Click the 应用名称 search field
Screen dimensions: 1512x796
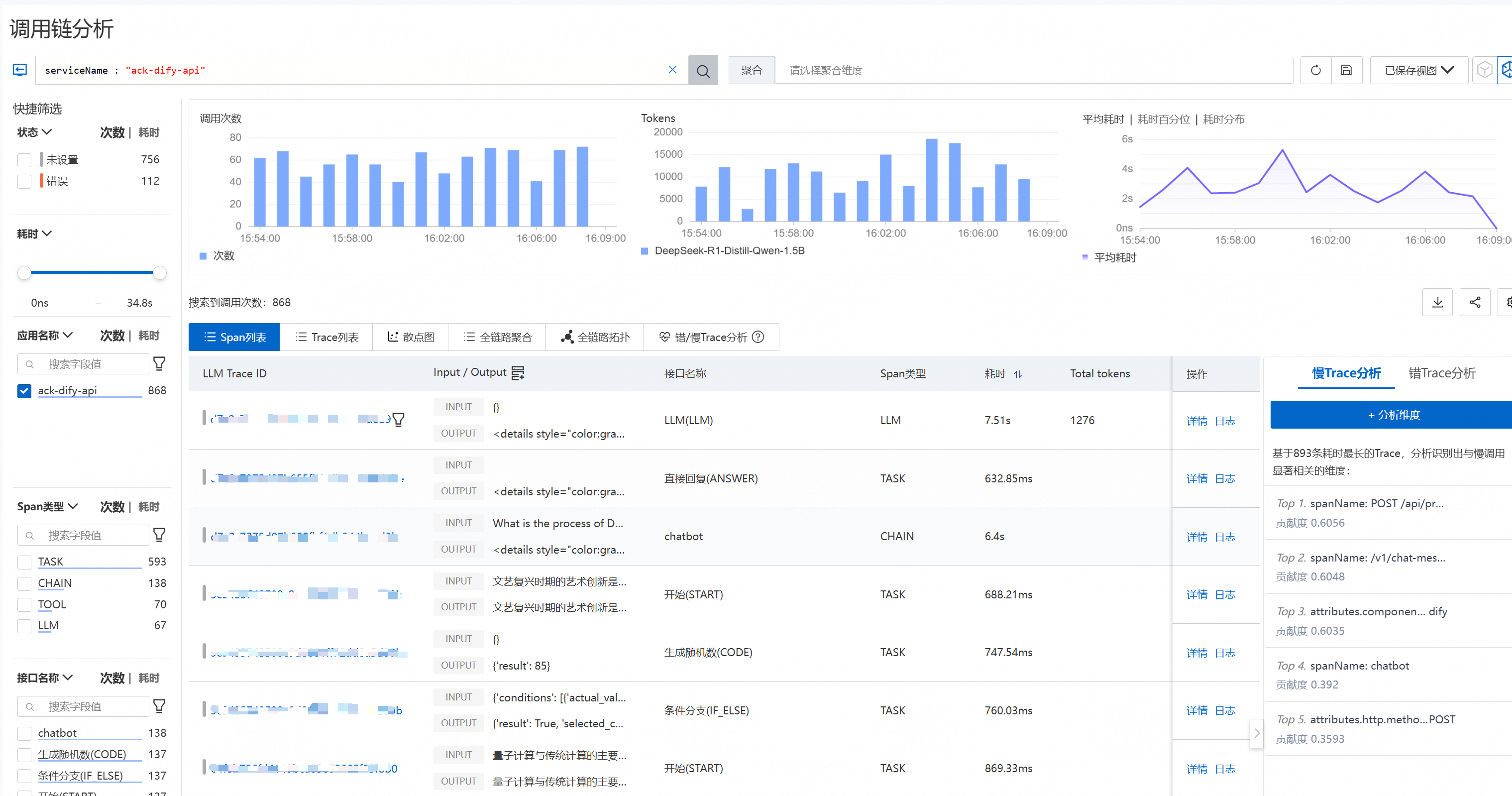[x=83, y=364]
